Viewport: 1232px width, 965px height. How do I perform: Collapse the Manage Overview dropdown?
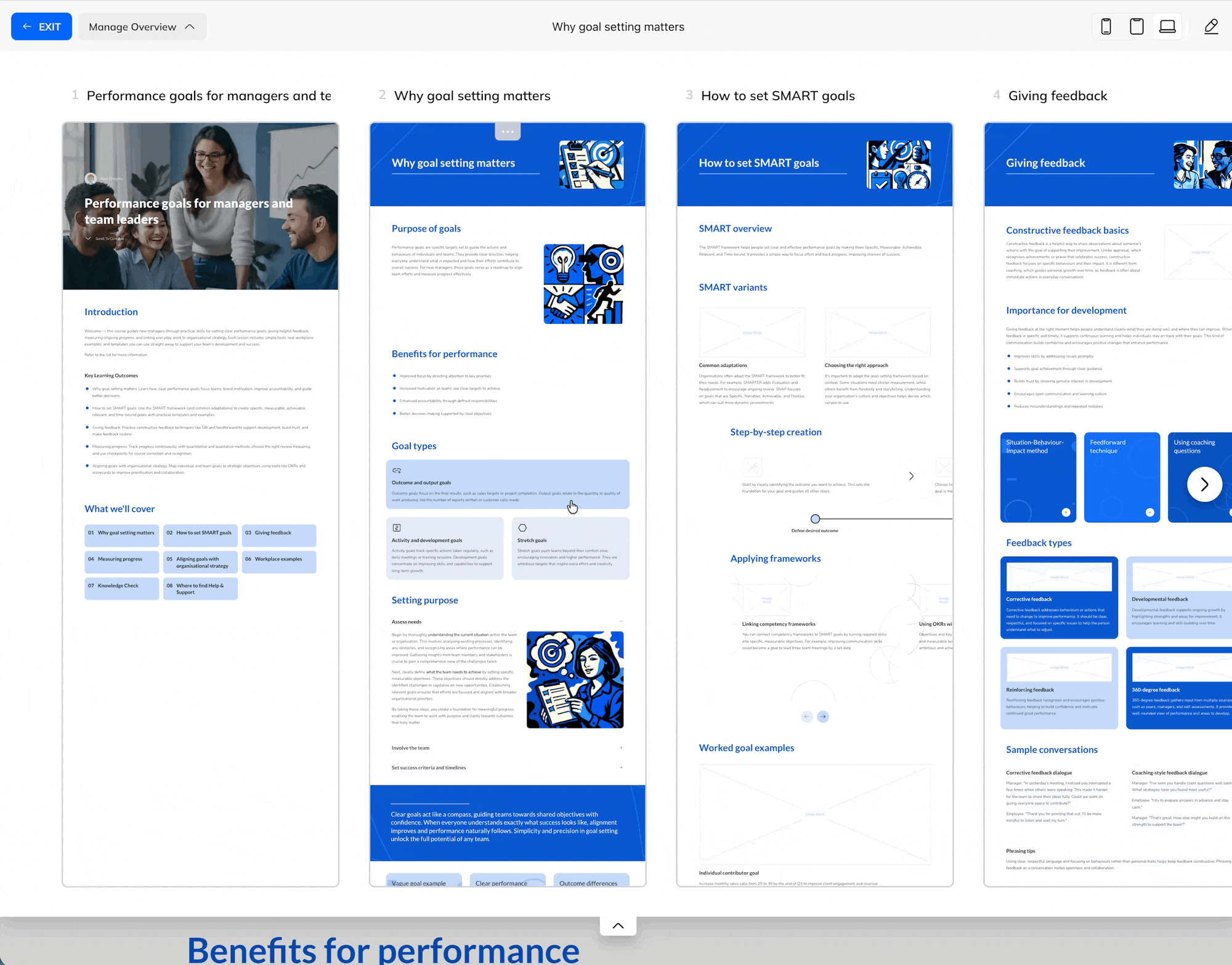tap(142, 26)
